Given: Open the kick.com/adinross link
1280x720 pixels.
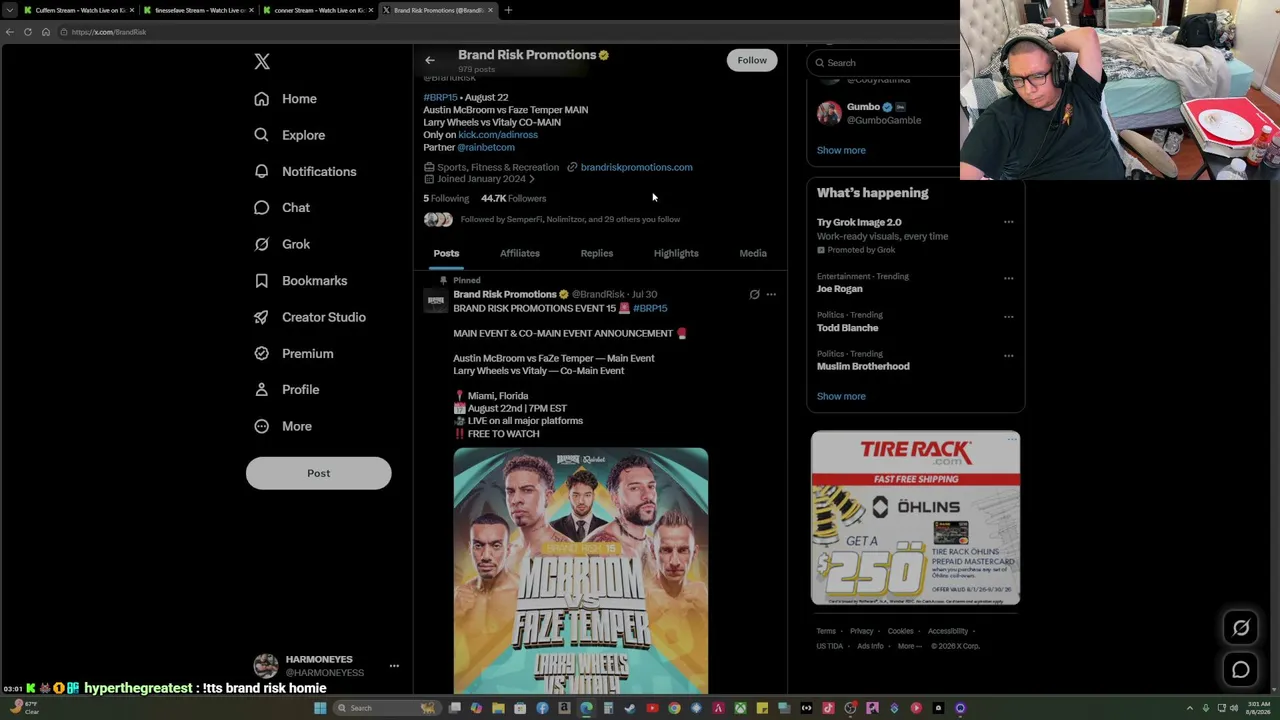Looking at the screenshot, I should tap(498, 135).
